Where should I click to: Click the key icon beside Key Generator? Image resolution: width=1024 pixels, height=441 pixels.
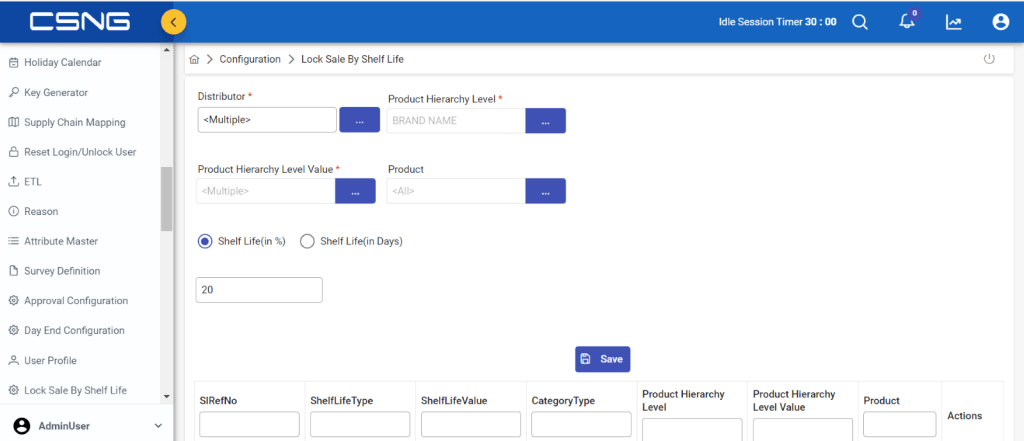[x=13, y=93]
